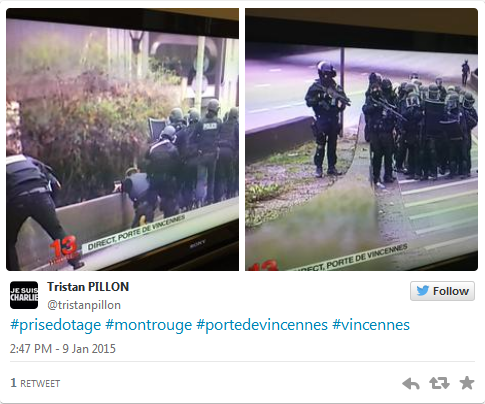This screenshot has height=404, width=485.
Task: Open the 2:47 PM - 9 Jan 2015 timestamp
Action: [63, 349]
